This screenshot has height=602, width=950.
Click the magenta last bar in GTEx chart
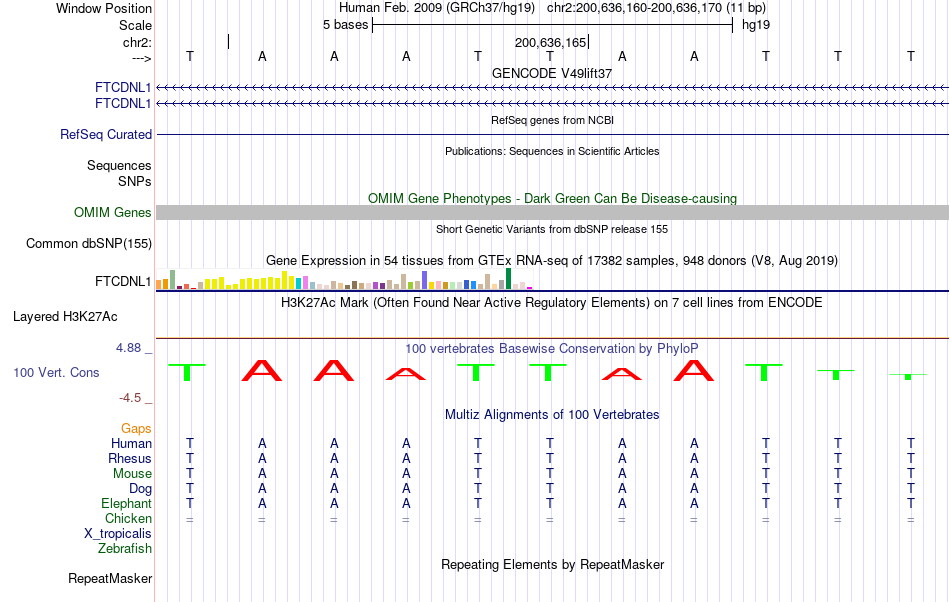pyautogui.click(x=530, y=288)
